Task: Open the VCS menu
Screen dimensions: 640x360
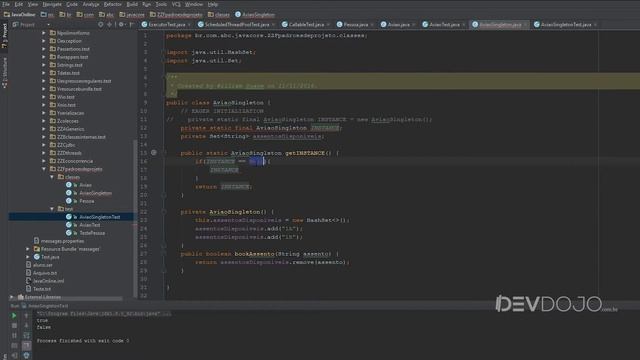Action: click(x=176, y=4)
